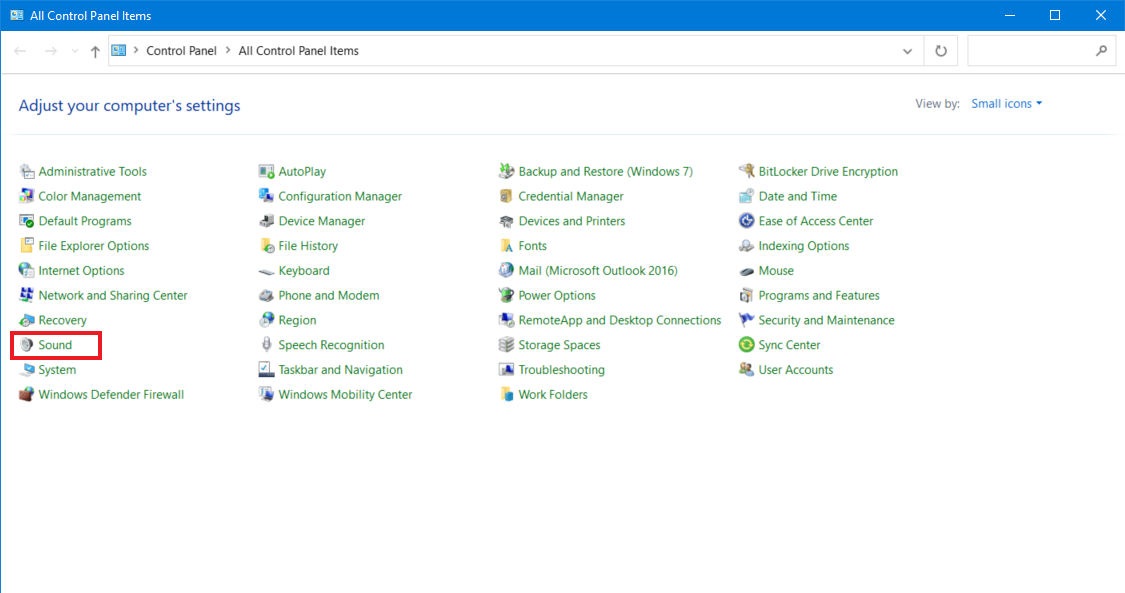1125x593 pixels.
Task: Go up one level with up arrow
Action: point(95,51)
